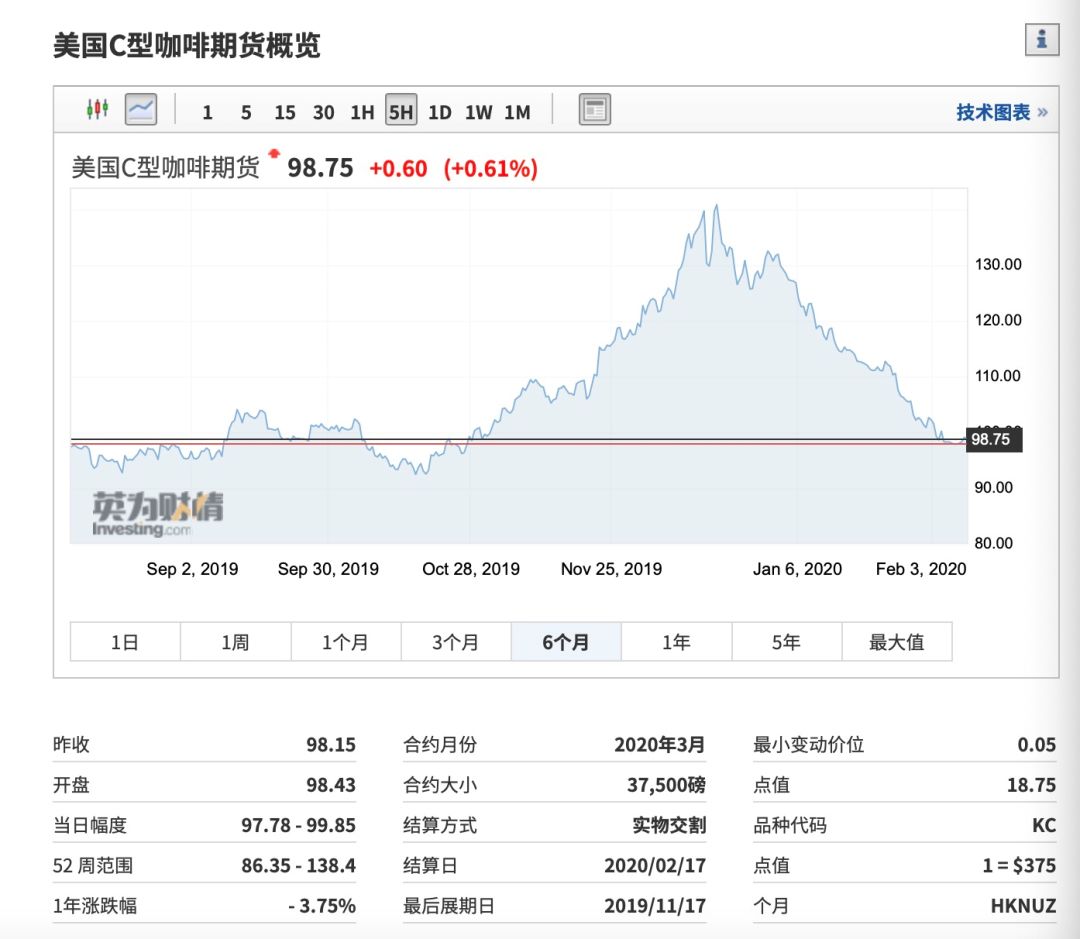Click the Sep 30, 2019 date label
The height and width of the screenshot is (939, 1080).
point(328,569)
